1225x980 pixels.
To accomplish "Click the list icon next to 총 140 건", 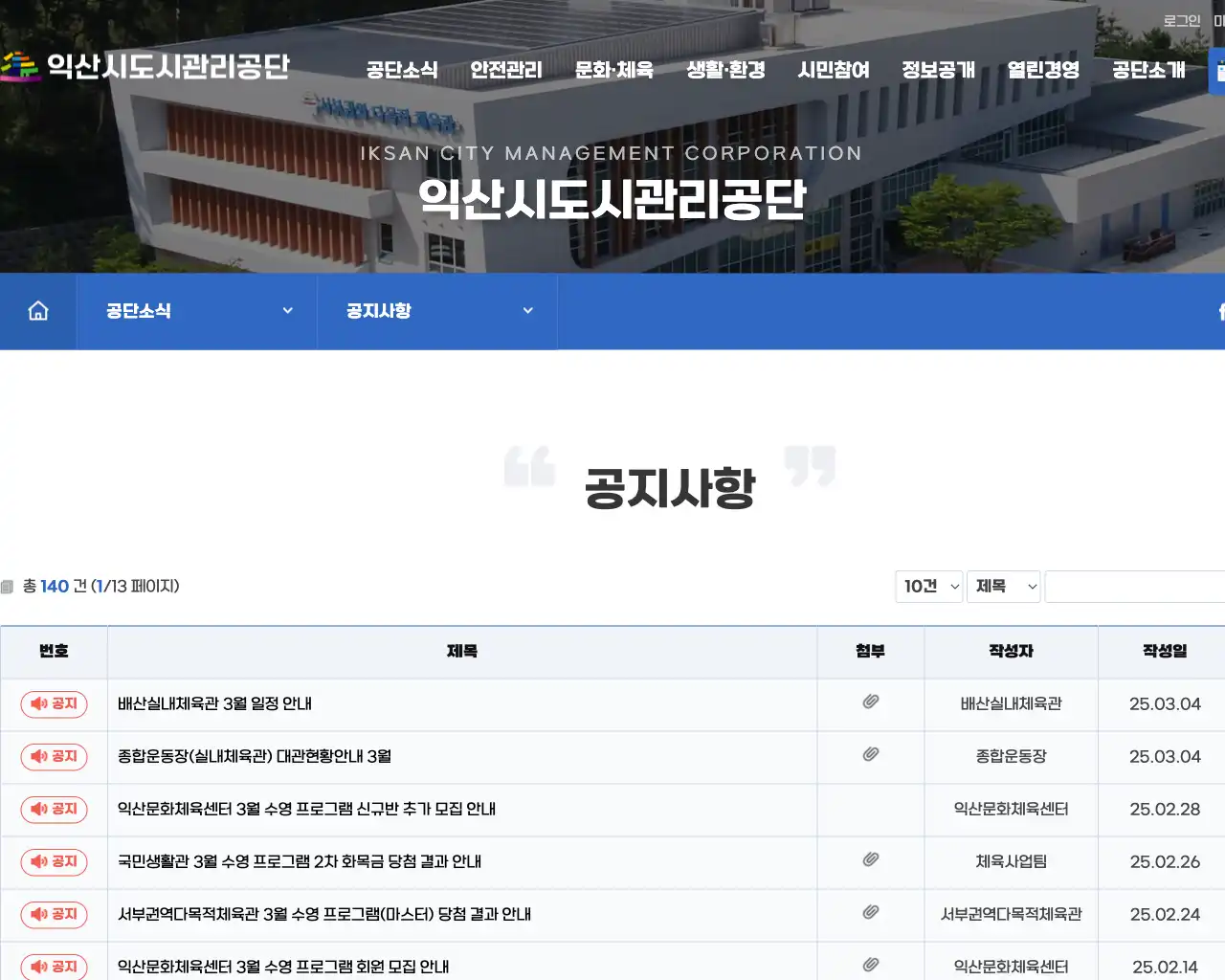I will [9, 586].
